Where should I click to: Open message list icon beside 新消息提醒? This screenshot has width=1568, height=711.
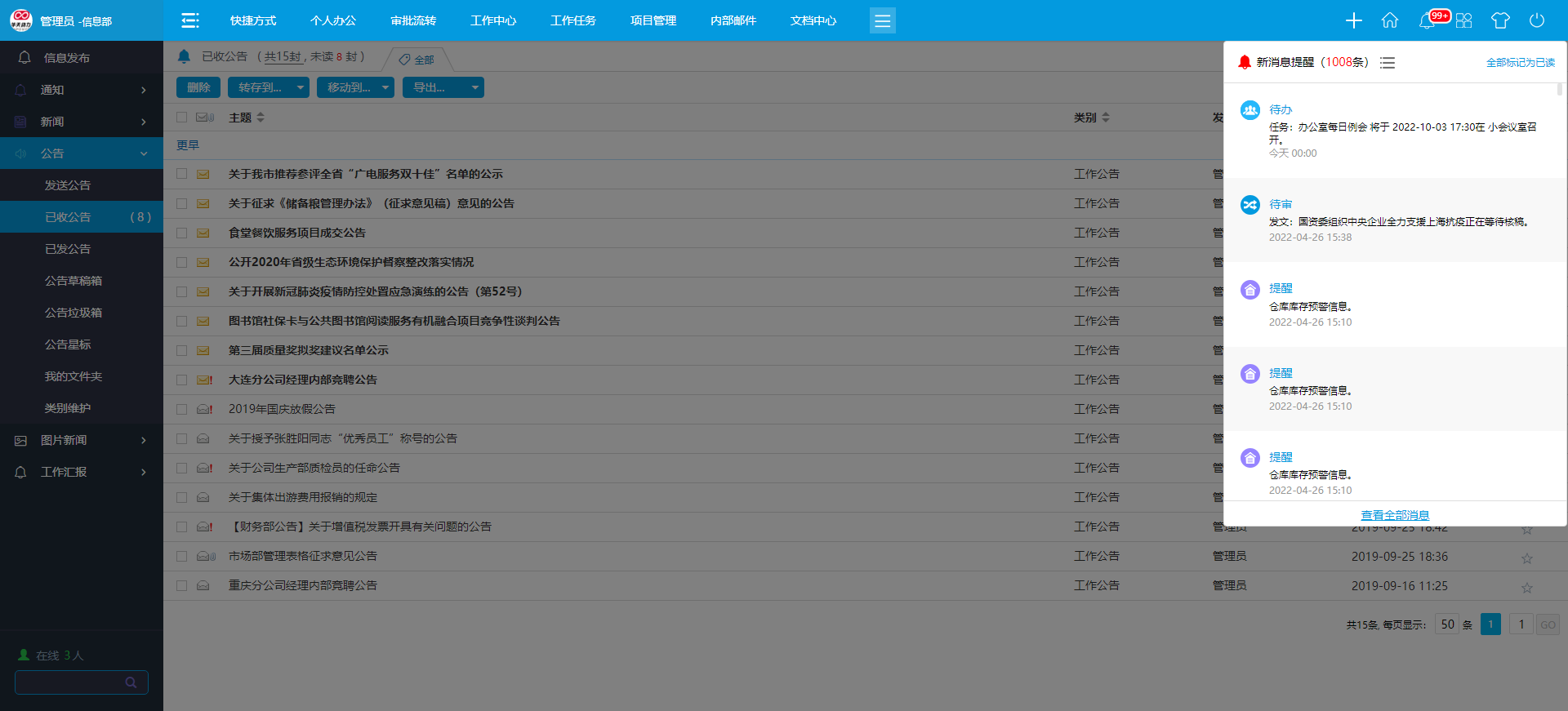coord(1388,63)
